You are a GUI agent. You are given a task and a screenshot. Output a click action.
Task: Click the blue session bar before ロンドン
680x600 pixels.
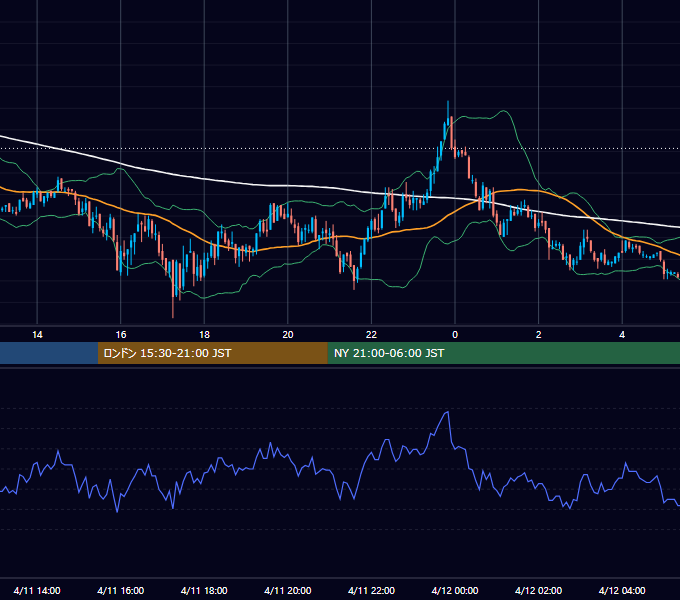[49, 353]
